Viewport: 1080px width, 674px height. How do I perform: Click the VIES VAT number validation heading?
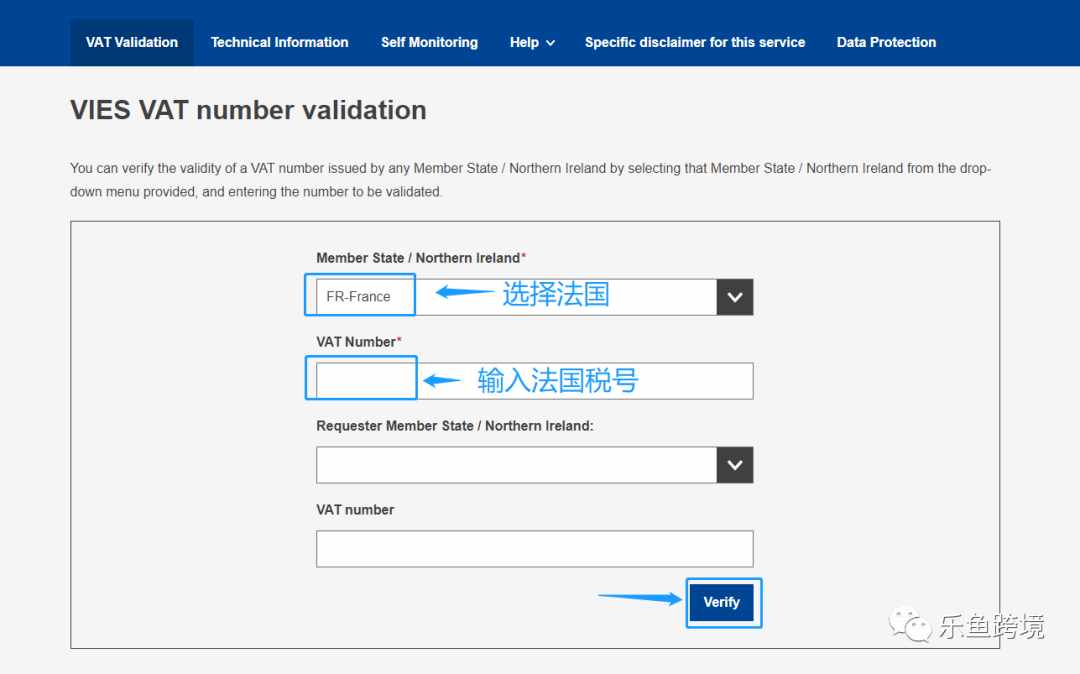(x=248, y=110)
